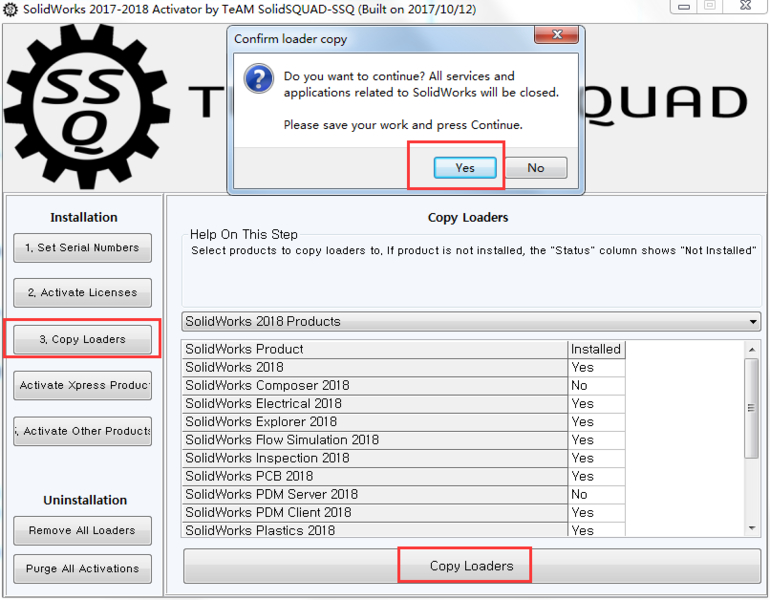Decline the loader copy with No
This screenshot has width=770, height=600.
pos(536,168)
